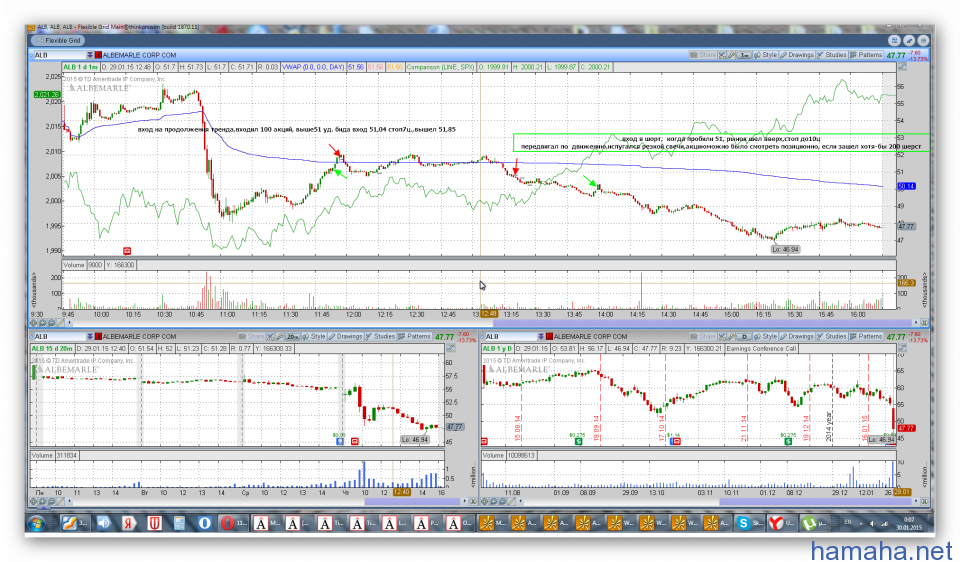Open Patterns menu of the 15d chart

coord(414,337)
